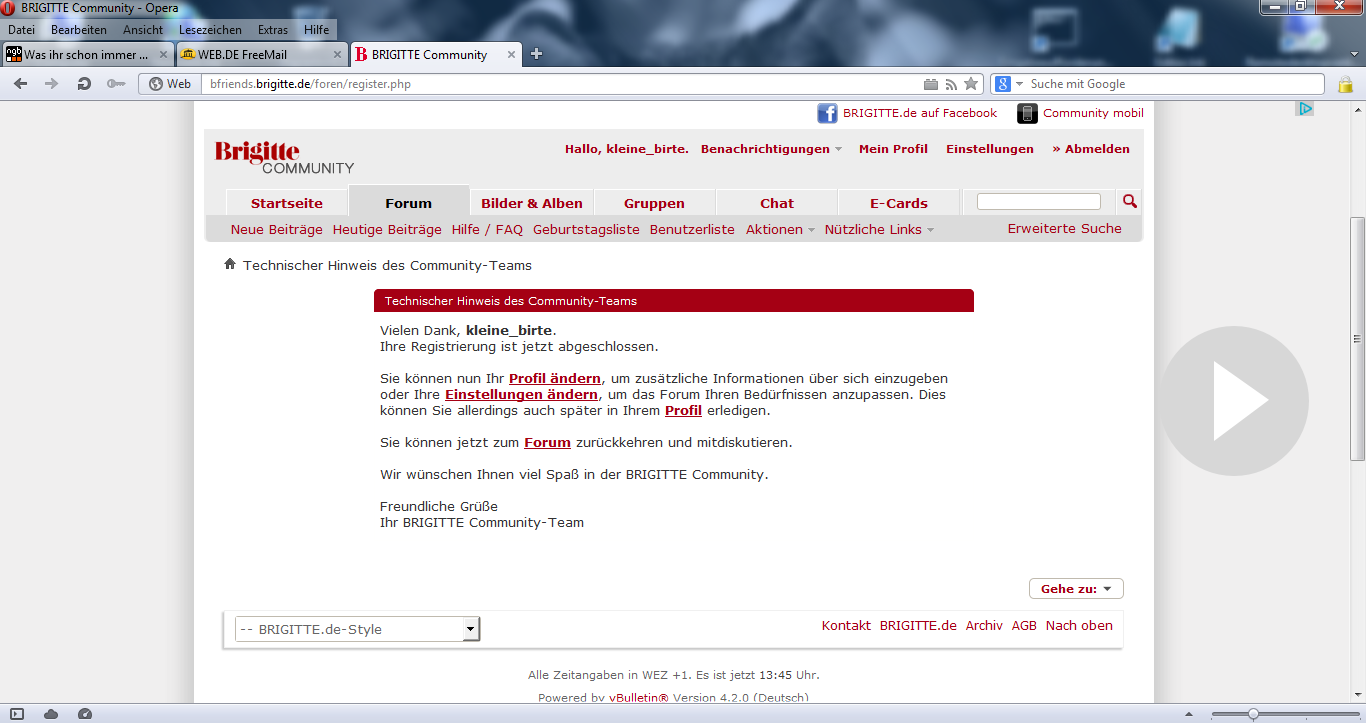The image size is (1366, 723).
Task: Click the Kontakt footer link
Action: [x=846, y=625]
